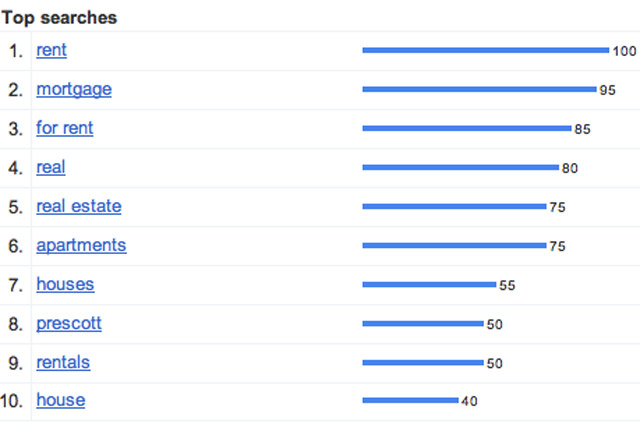Click the prescott row popularity bar
The width and height of the screenshot is (640, 424).
pos(423,324)
